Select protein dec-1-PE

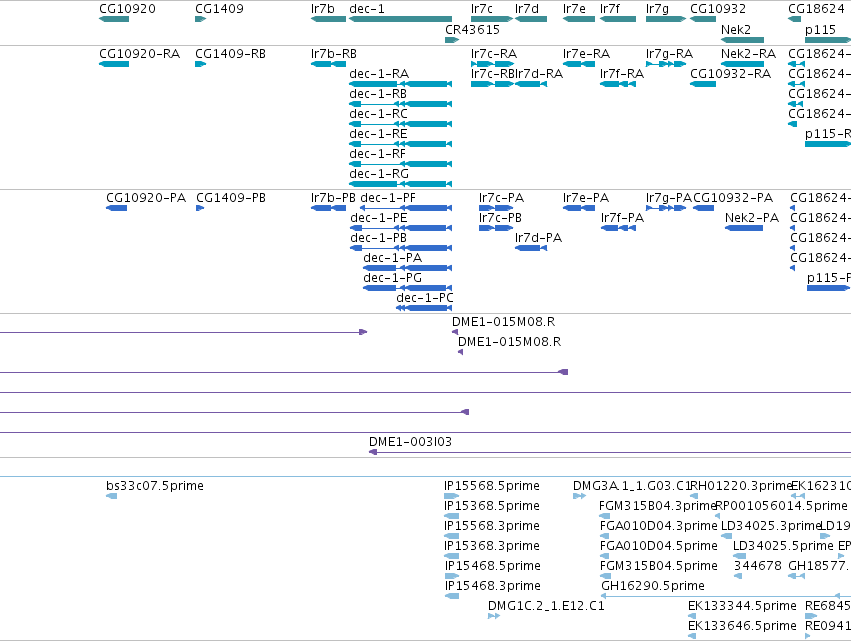401,228
